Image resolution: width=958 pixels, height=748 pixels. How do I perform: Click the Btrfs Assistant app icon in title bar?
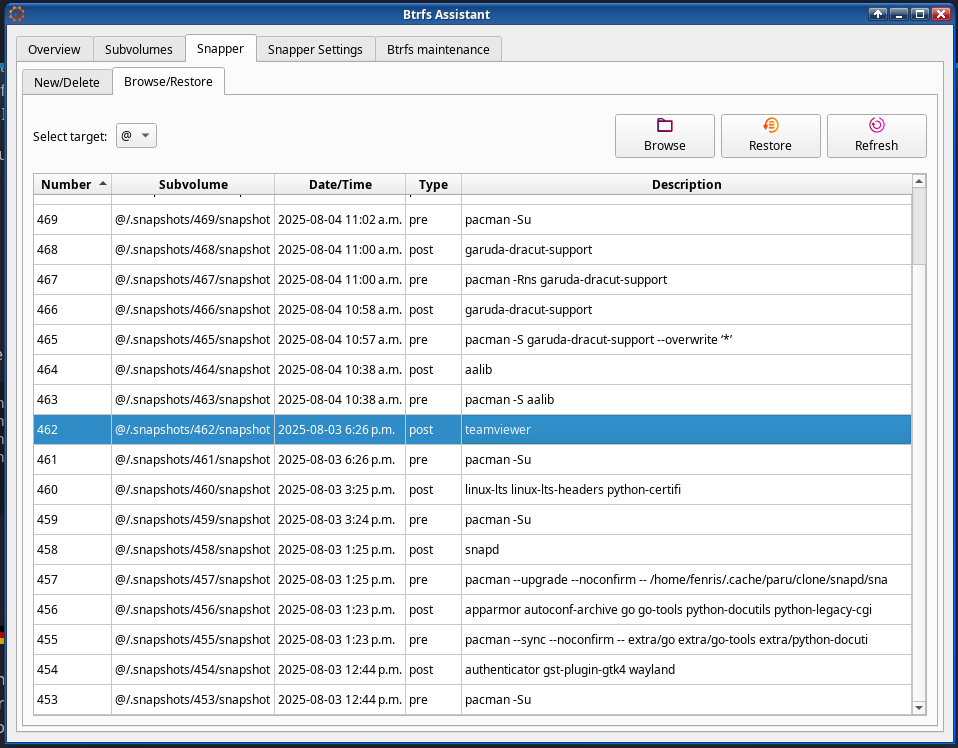point(17,14)
